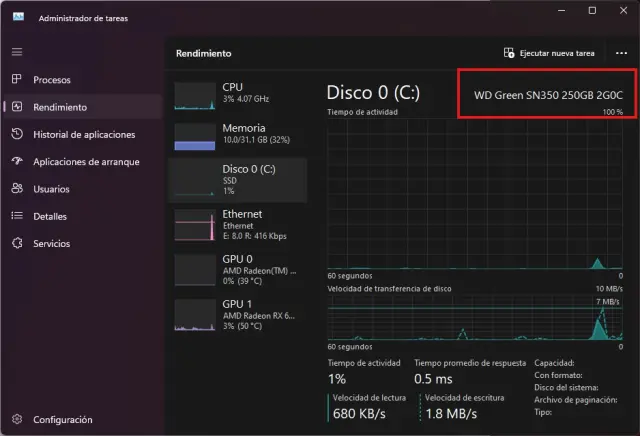
Task: Select the Memoria performance item
Action: pos(243,135)
